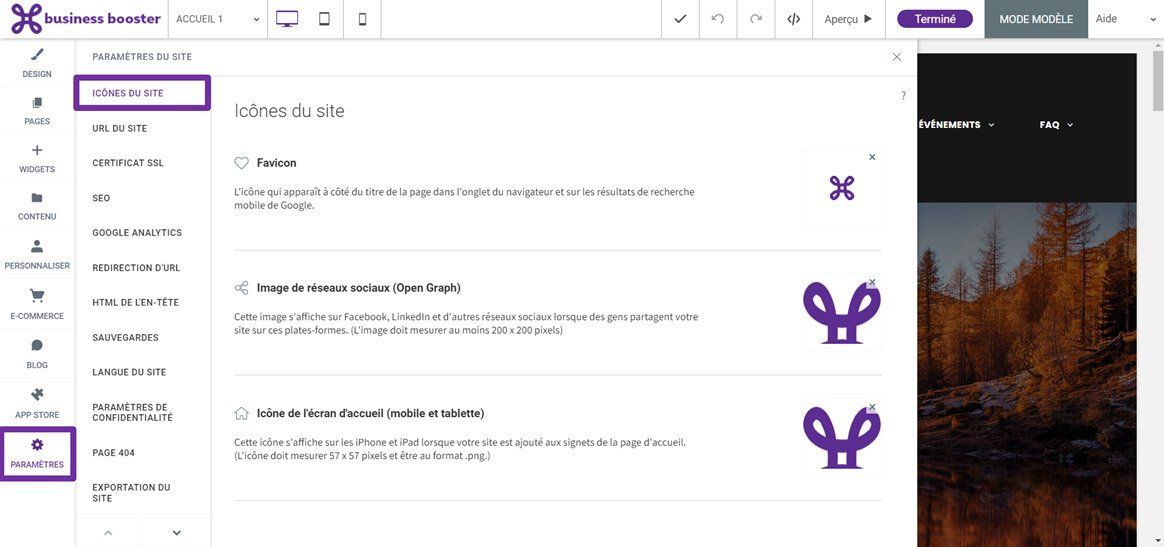This screenshot has width=1164, height=547.
Task: Expand the Événements menu chevron in preview
Action: pos(991,125)
